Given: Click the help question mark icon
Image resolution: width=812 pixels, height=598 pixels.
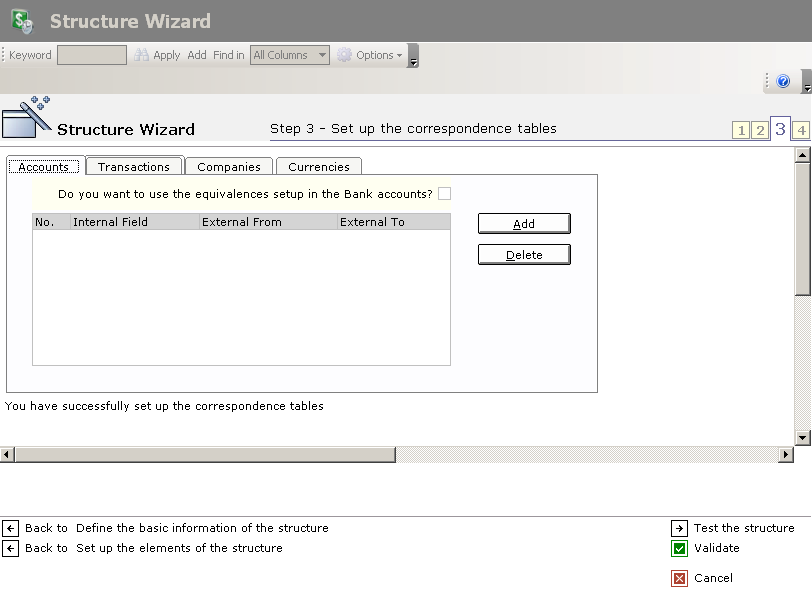Looking at the screenshot, I should coord(783,81).
